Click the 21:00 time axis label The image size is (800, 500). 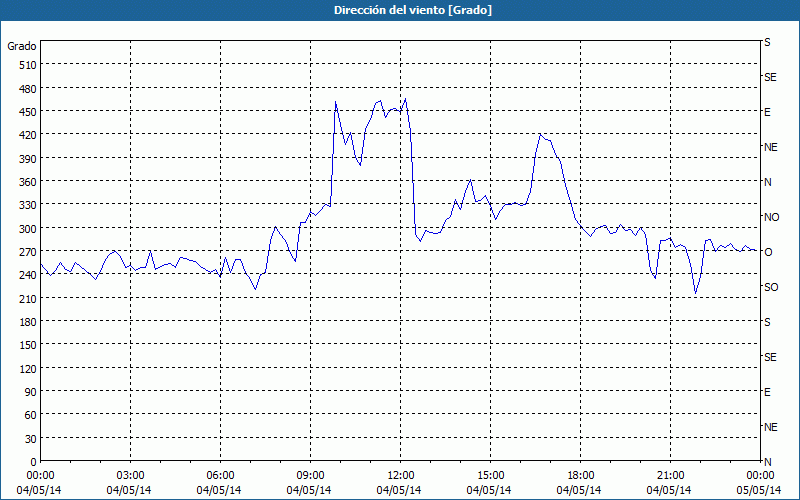(670, 475)
